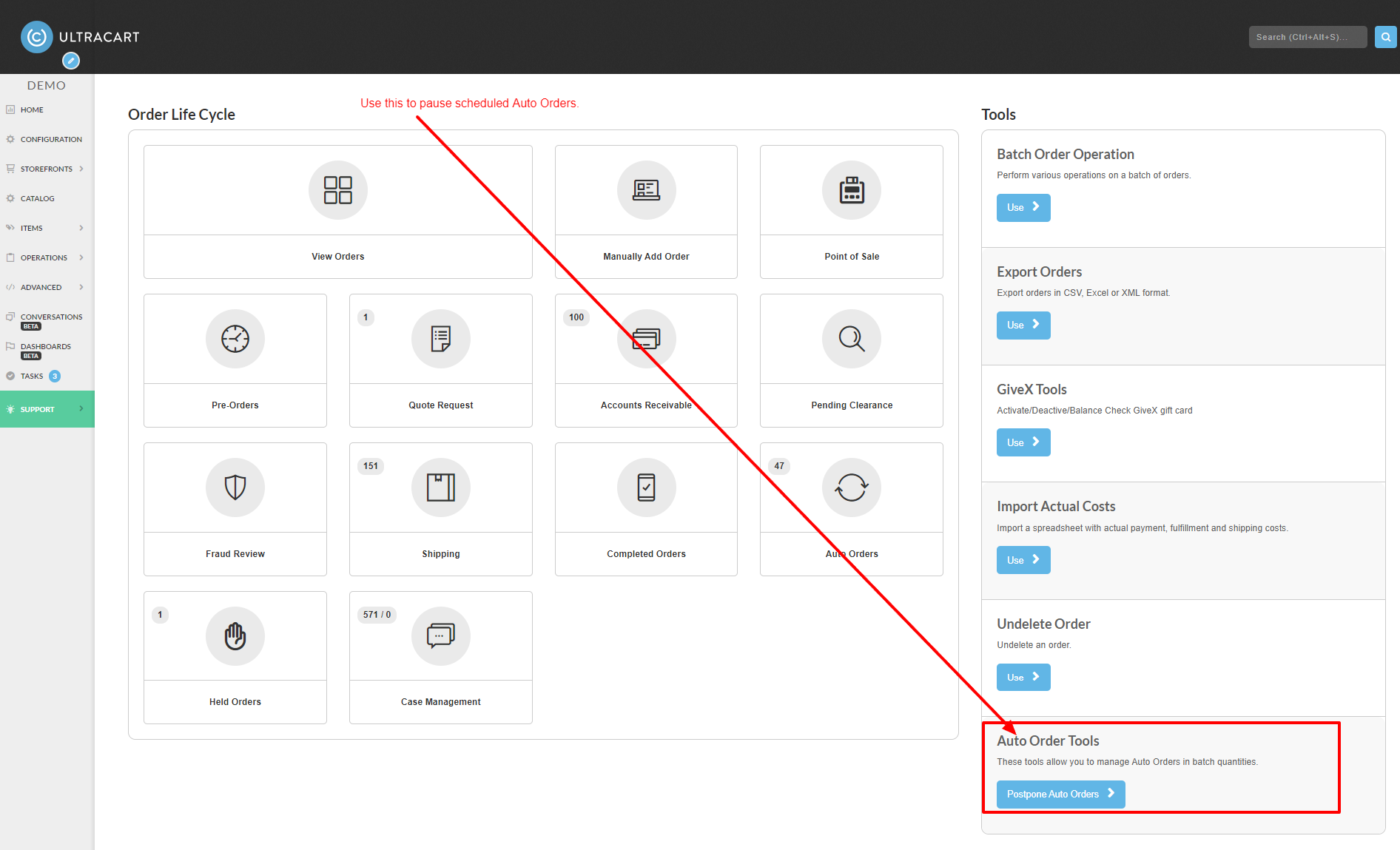The width and height of the screenshot is (1400, 850).
Task: Open the View Orders grid icon
Action: [x=338, y=190]
